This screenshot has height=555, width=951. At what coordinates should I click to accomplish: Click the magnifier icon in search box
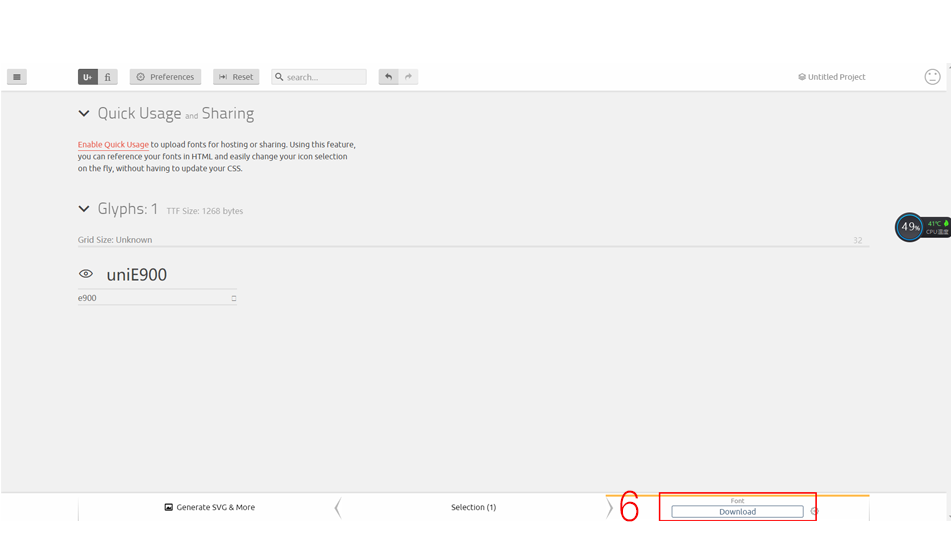(x=279, y=77)
